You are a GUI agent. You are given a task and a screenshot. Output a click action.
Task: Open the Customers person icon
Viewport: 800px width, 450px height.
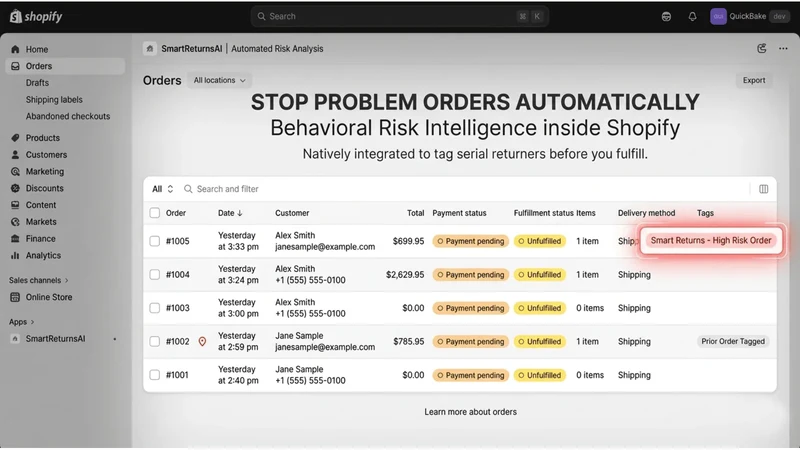pyautogui.click(x=15, y=155)
